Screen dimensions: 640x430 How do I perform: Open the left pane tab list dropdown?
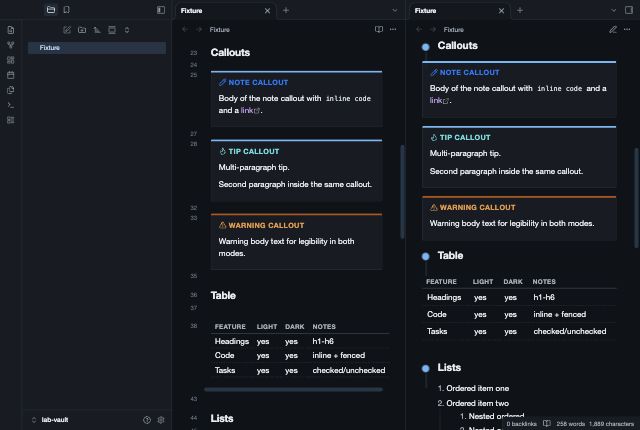(394, 11)
